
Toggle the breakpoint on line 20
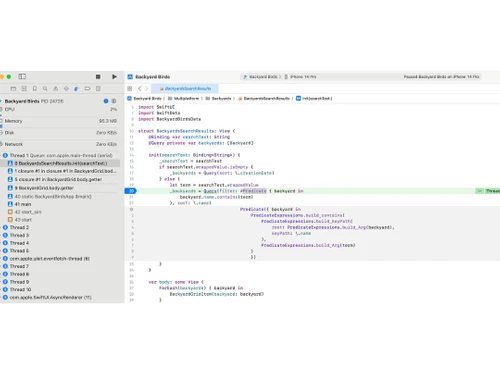131,191
